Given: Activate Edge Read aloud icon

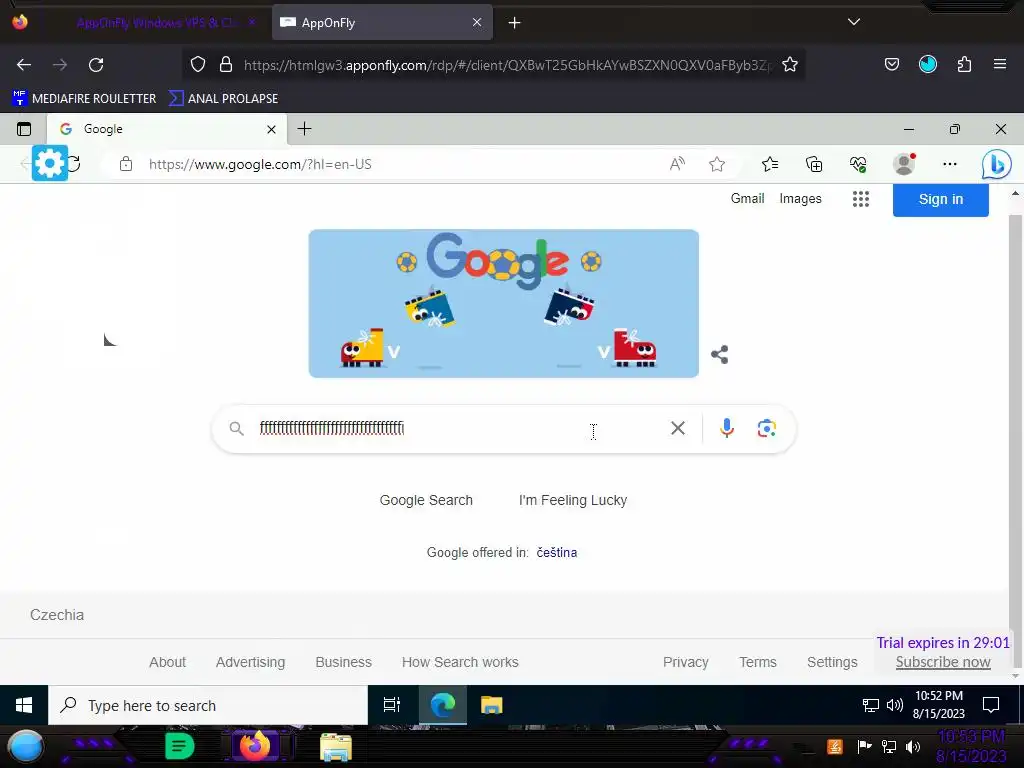Looking at the screenshot, I should [x=677, y=164].
